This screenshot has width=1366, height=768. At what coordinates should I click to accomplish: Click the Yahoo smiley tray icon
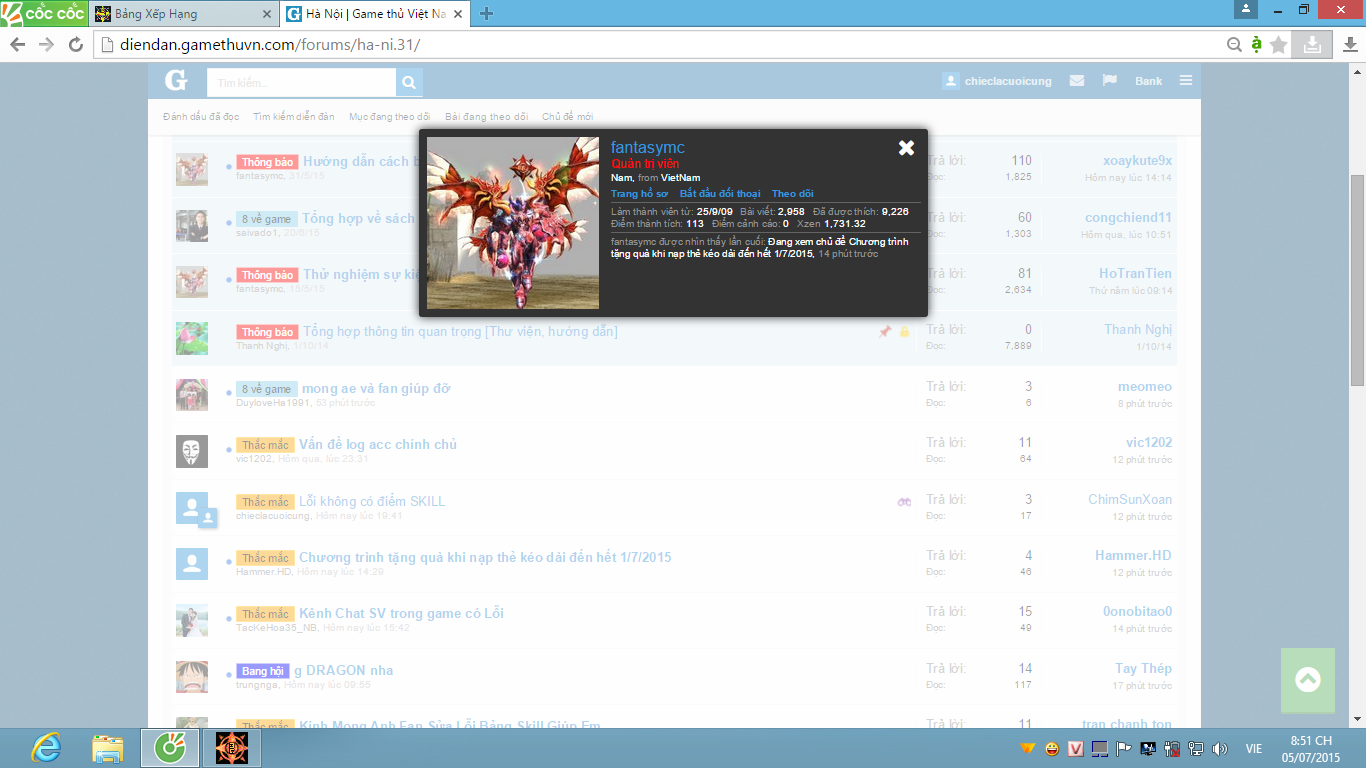1053,748
